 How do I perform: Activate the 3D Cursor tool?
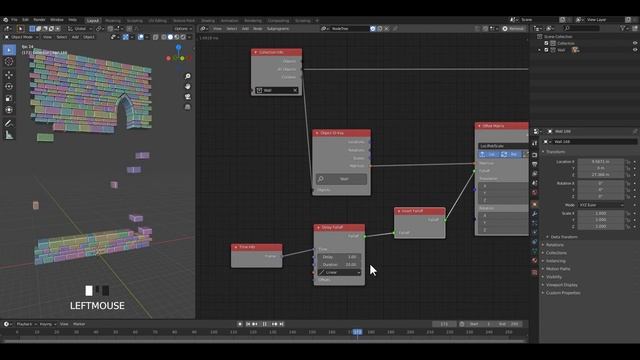pyautogui.click(x=9, y=62)
